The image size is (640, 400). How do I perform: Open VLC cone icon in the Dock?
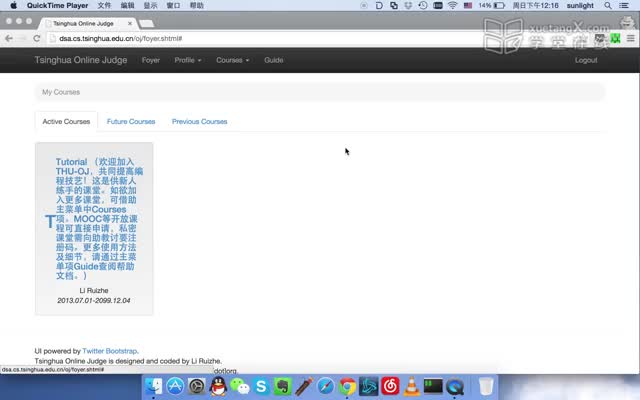coord(411,386)
